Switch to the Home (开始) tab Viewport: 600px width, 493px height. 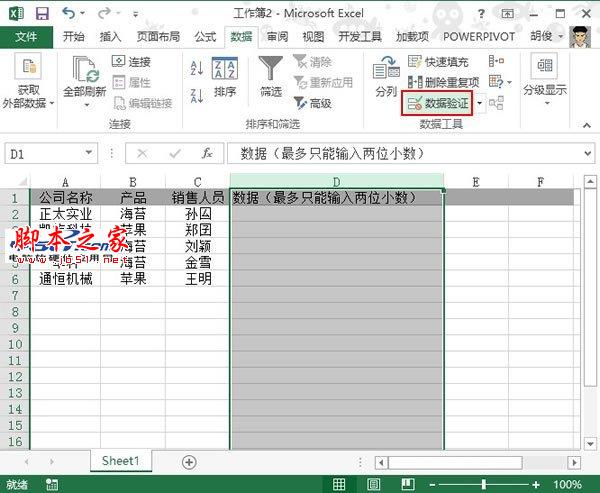[x=73, y=37]
